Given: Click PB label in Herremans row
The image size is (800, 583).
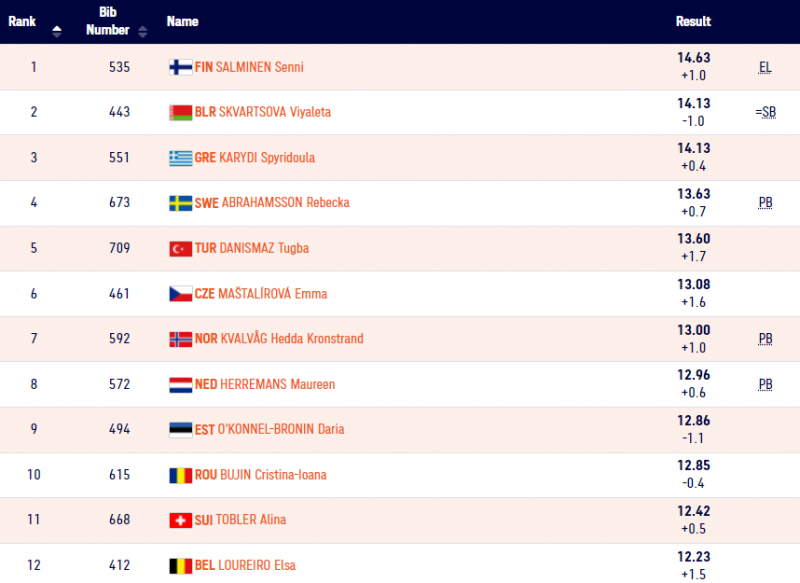Looking at the screenshot, I should (765, 384).
